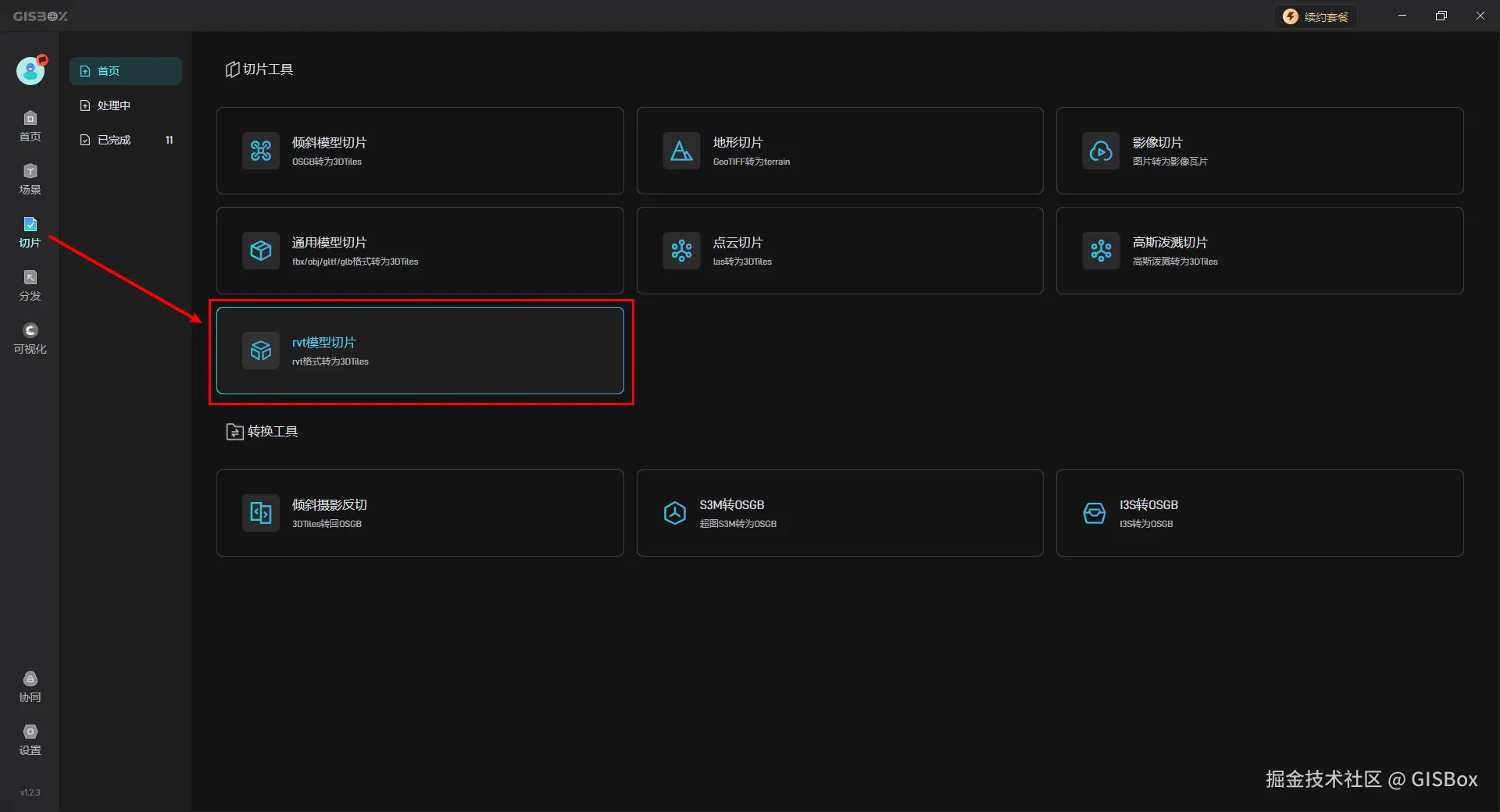Select the 切片 sidebar section
The image size is (1500, 812).
tap(30, 233)
